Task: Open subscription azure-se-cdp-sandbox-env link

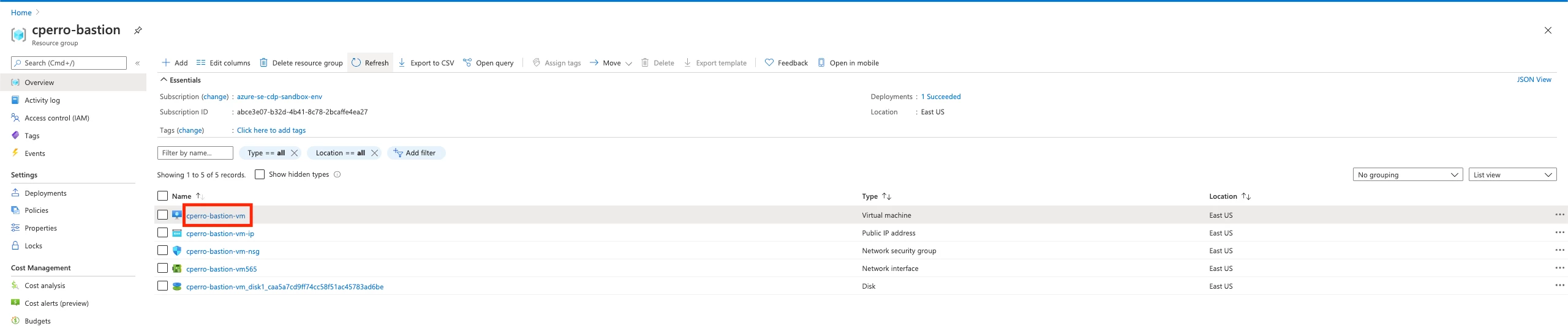Action: pos(279,97)
